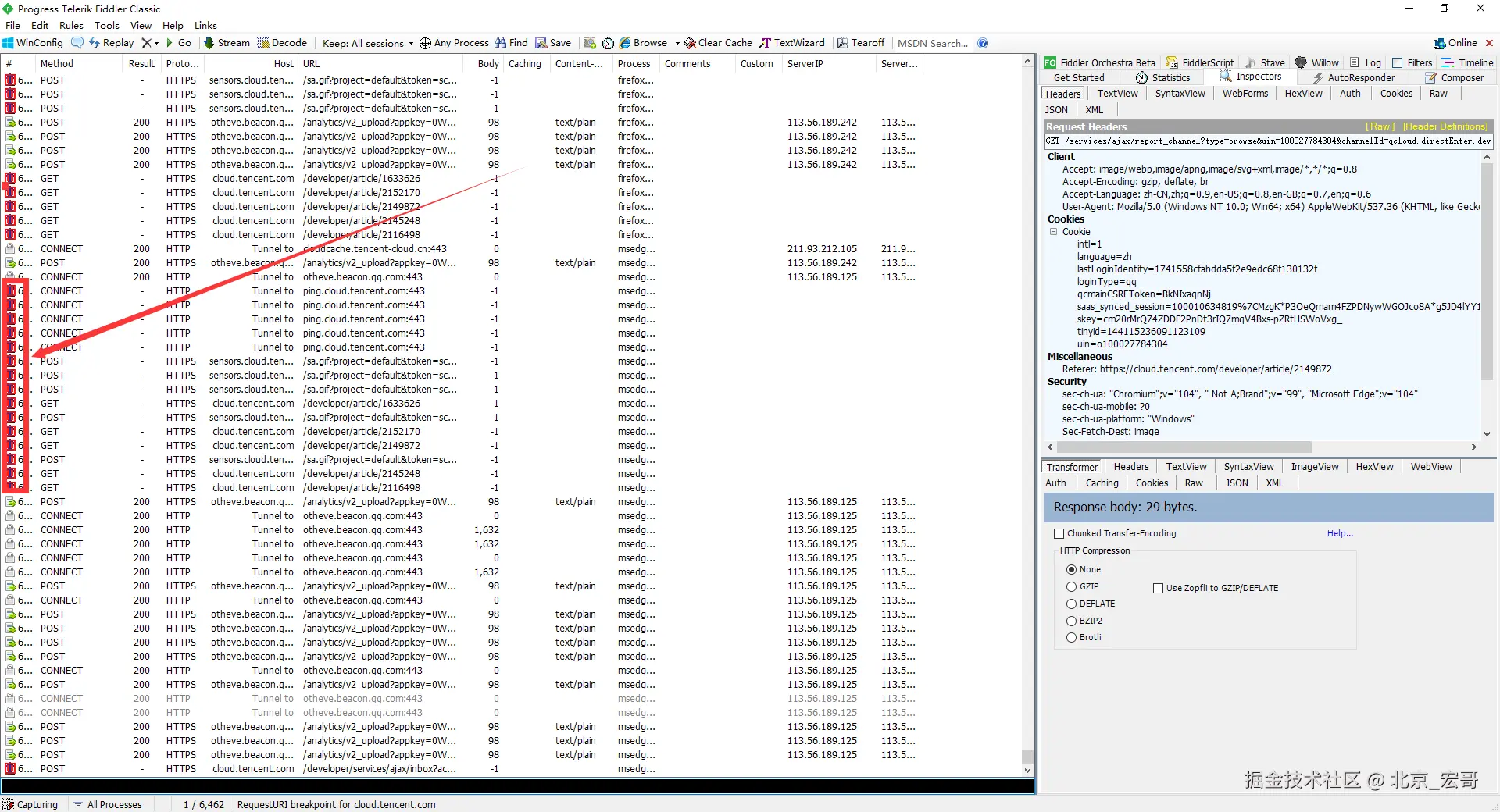Open Browse dropdown arrow
The width and height of the screenshot is (1500, 812).
point(677,43)
